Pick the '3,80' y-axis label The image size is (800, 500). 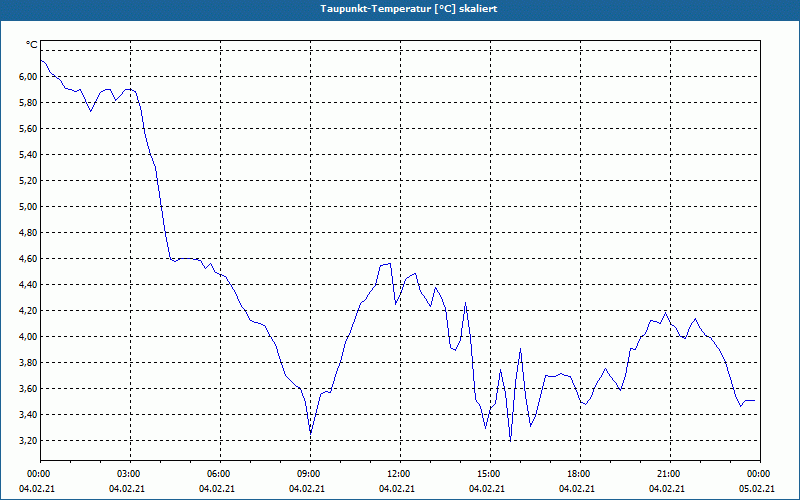[x=29, y=363]
